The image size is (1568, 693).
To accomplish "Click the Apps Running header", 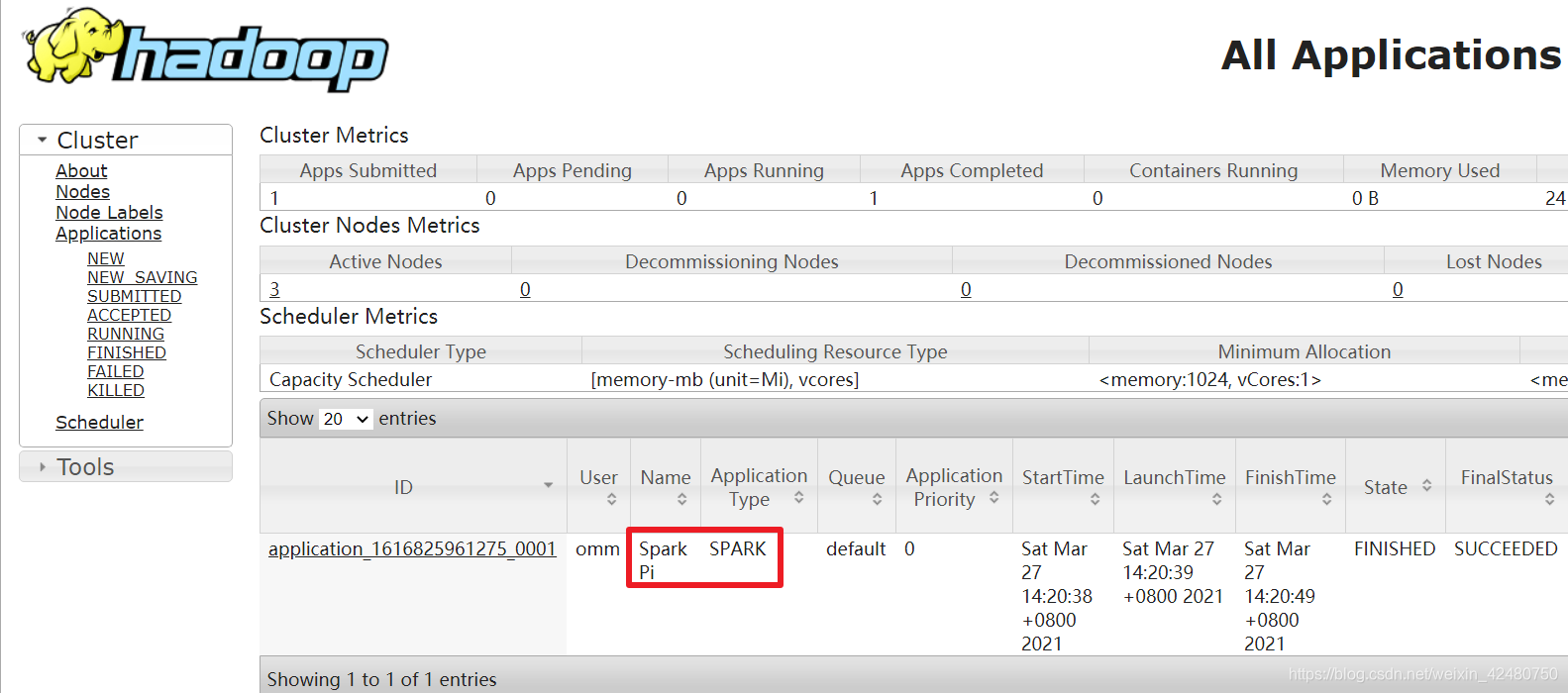I will pos(764,170).
